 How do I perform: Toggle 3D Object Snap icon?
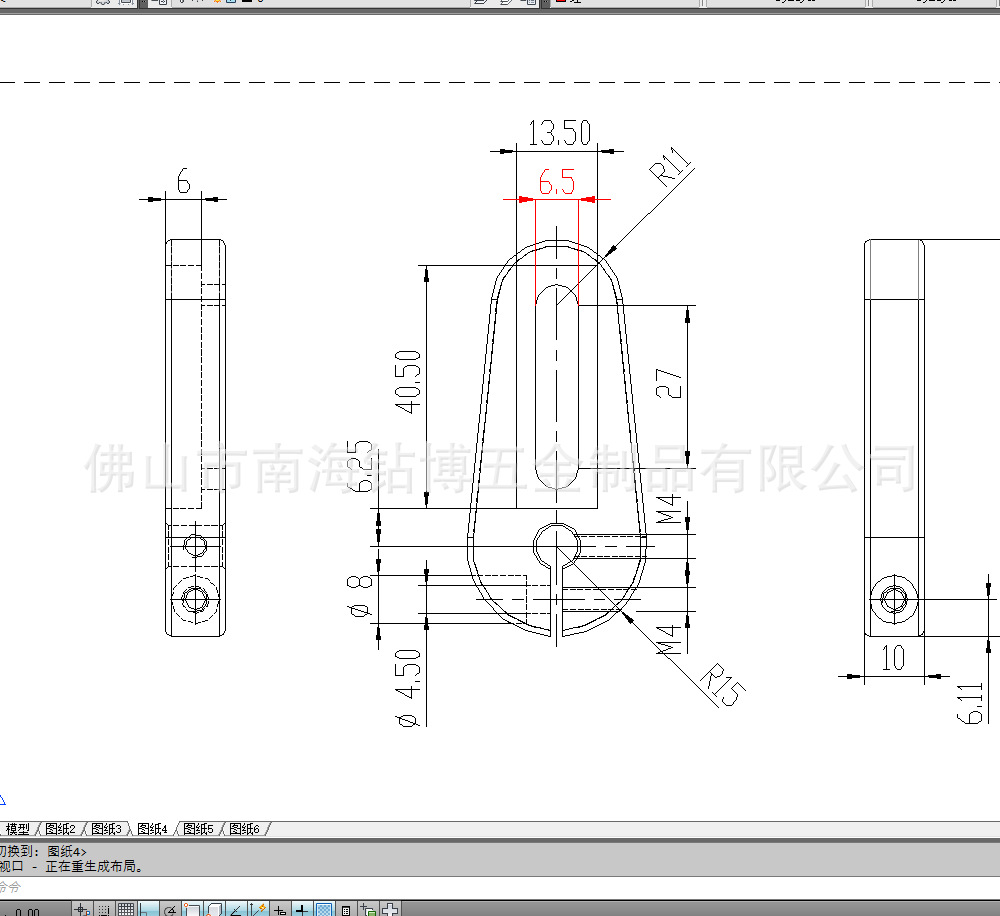(214, 910)
